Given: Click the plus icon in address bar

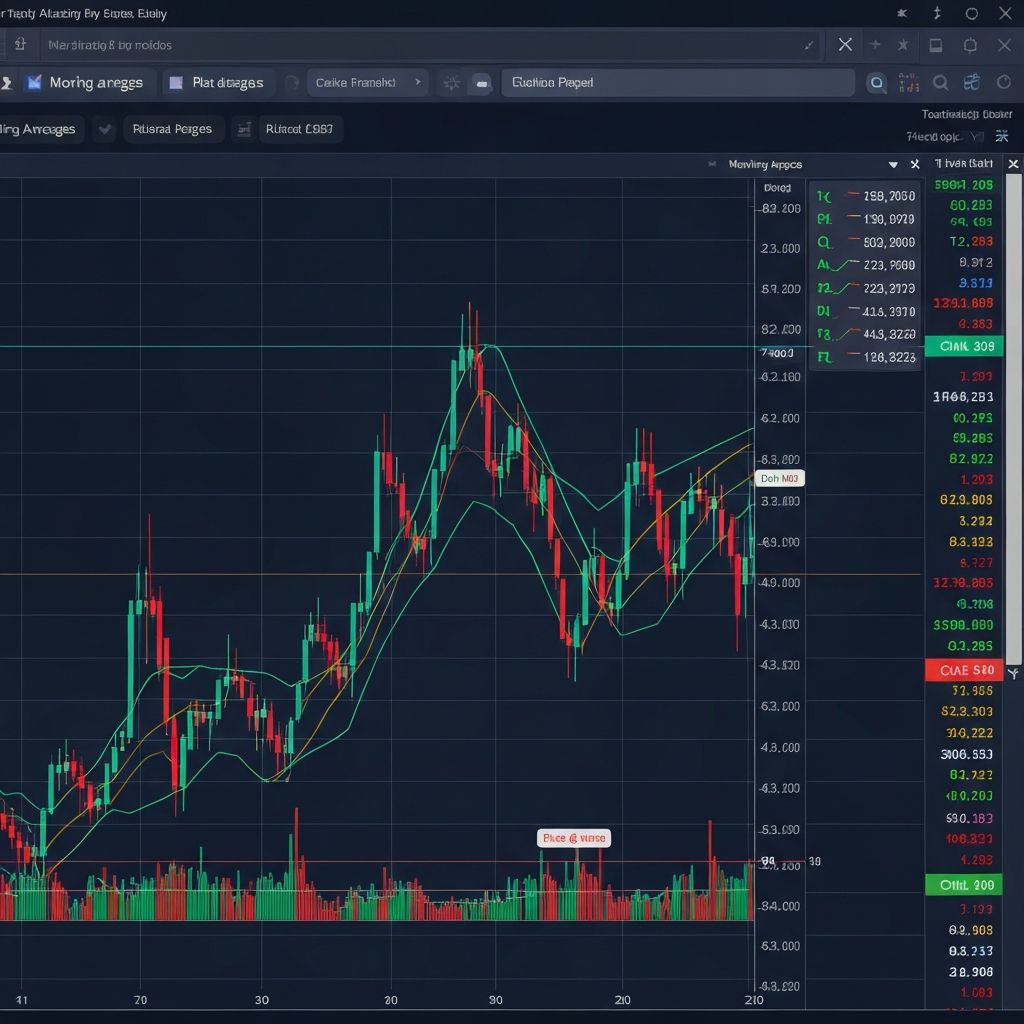Looking at the screenshot, I should point(875,44).
